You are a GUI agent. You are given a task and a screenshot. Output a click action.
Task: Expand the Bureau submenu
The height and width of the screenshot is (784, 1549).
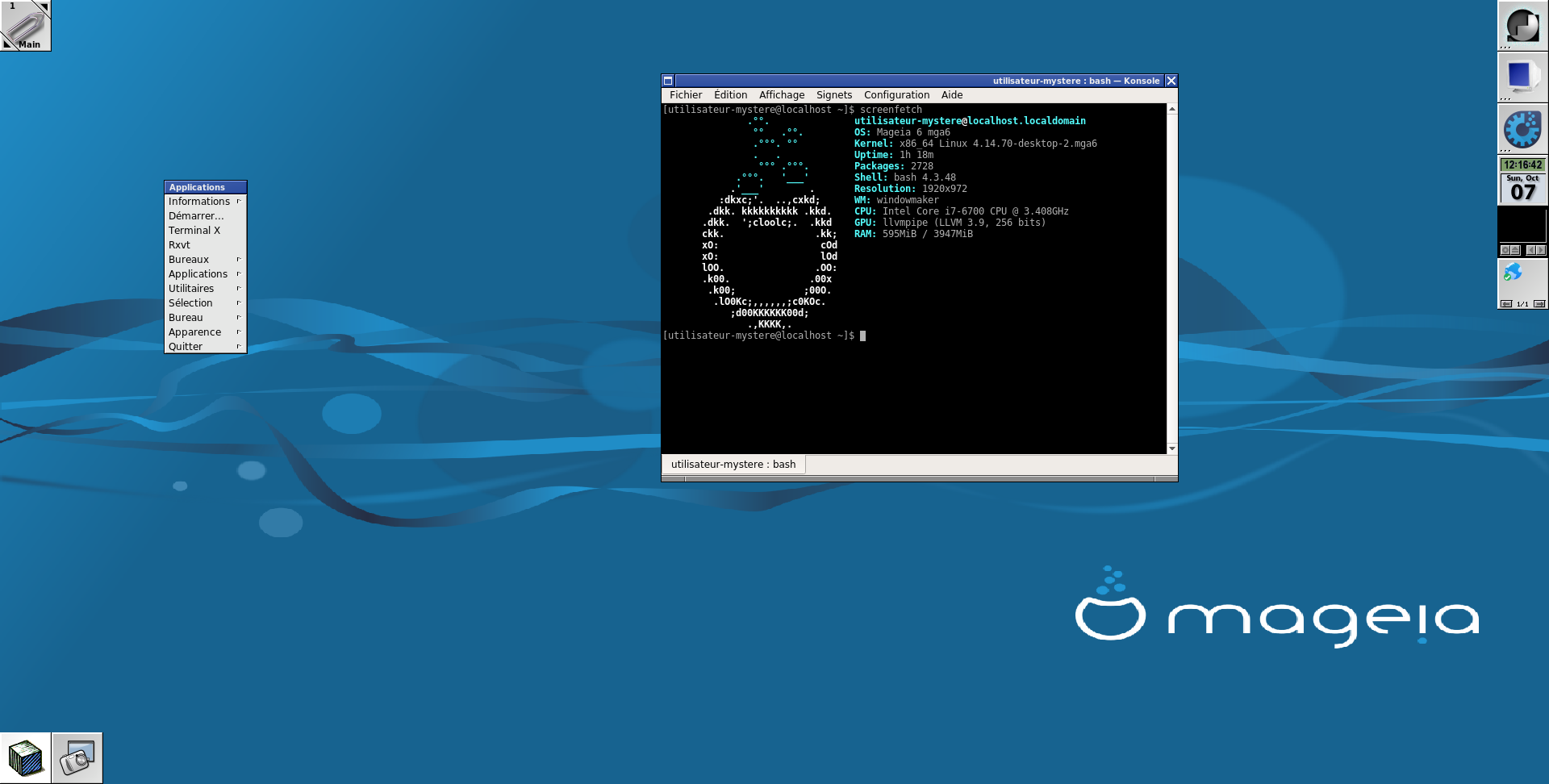(206, 318)
